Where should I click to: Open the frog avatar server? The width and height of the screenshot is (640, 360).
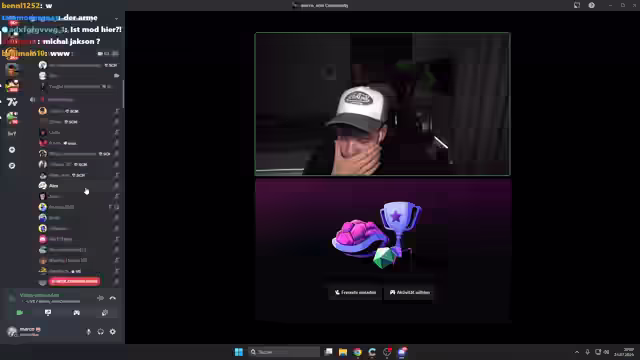[12, 118]
